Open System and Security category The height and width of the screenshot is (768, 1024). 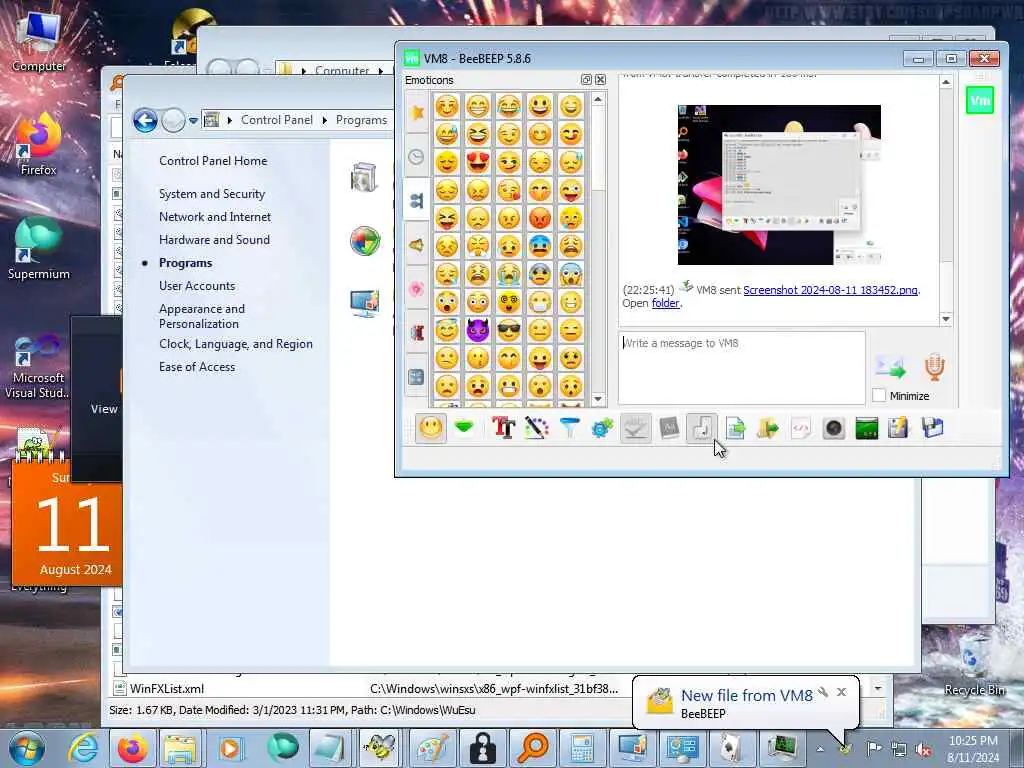click(x=212, y=194)
